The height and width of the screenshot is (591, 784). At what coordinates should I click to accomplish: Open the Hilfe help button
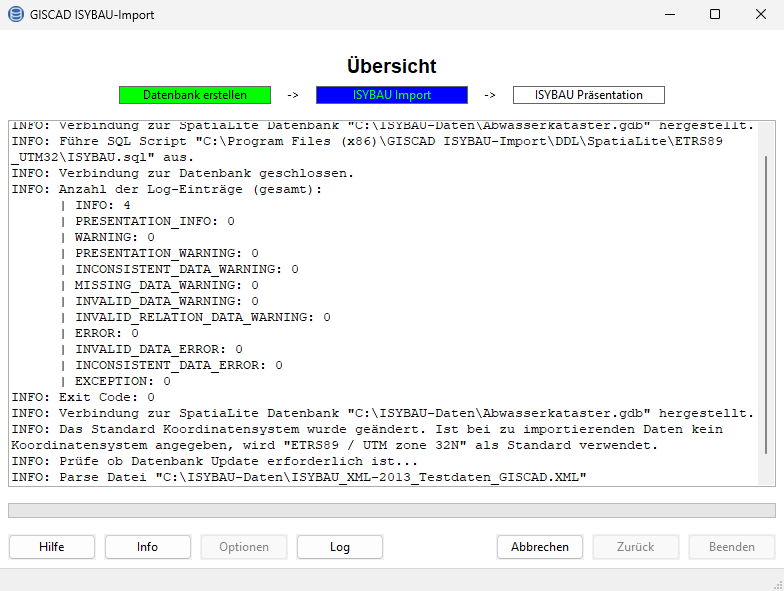[52, 547]
